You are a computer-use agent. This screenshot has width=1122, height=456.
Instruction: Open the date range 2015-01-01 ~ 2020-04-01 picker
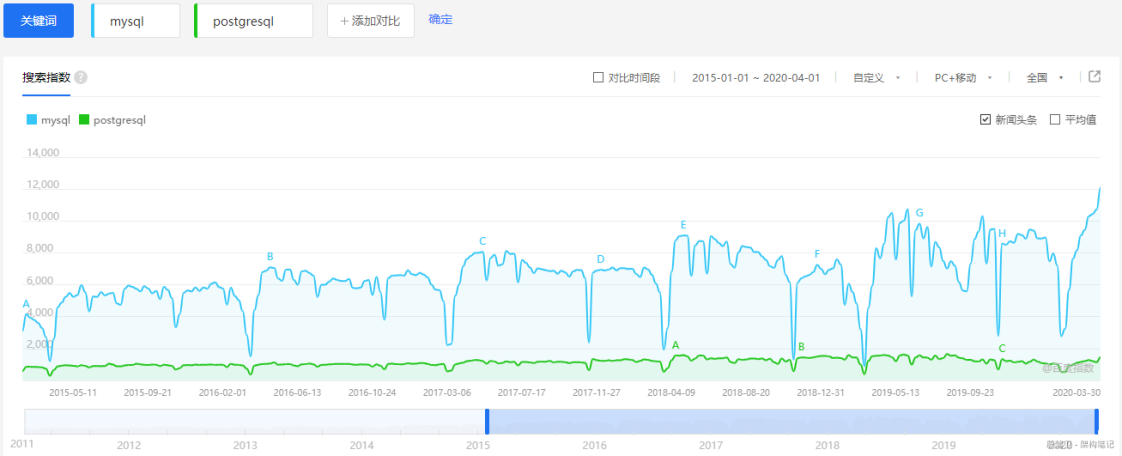pos(756,77)
